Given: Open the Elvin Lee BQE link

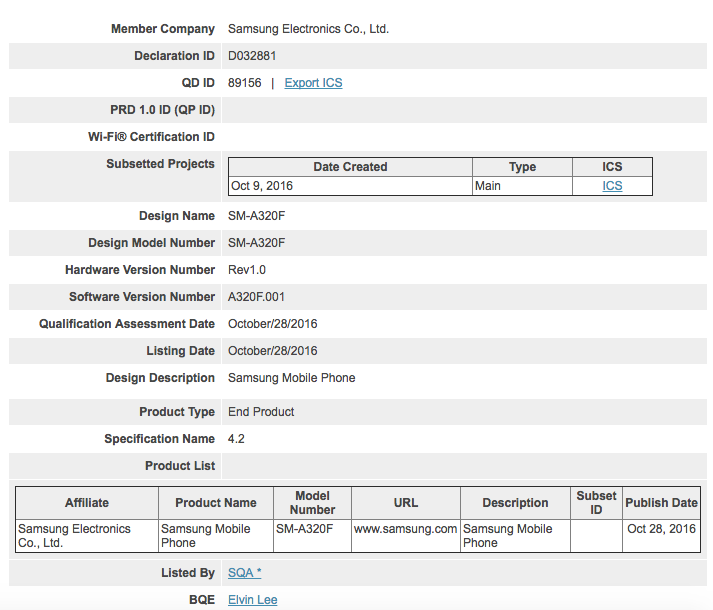Looking at the screenshot, I should [252, 600].
